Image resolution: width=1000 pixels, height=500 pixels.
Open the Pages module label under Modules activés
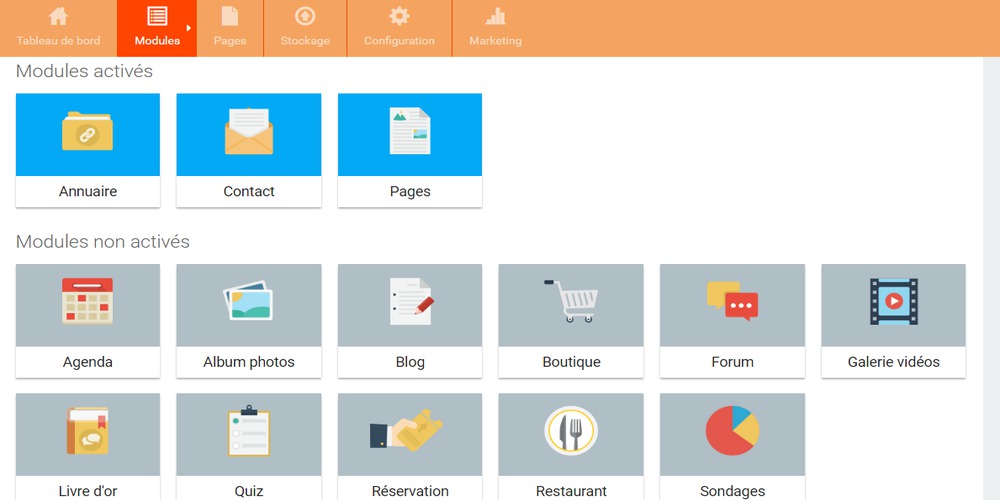[410, 191]
